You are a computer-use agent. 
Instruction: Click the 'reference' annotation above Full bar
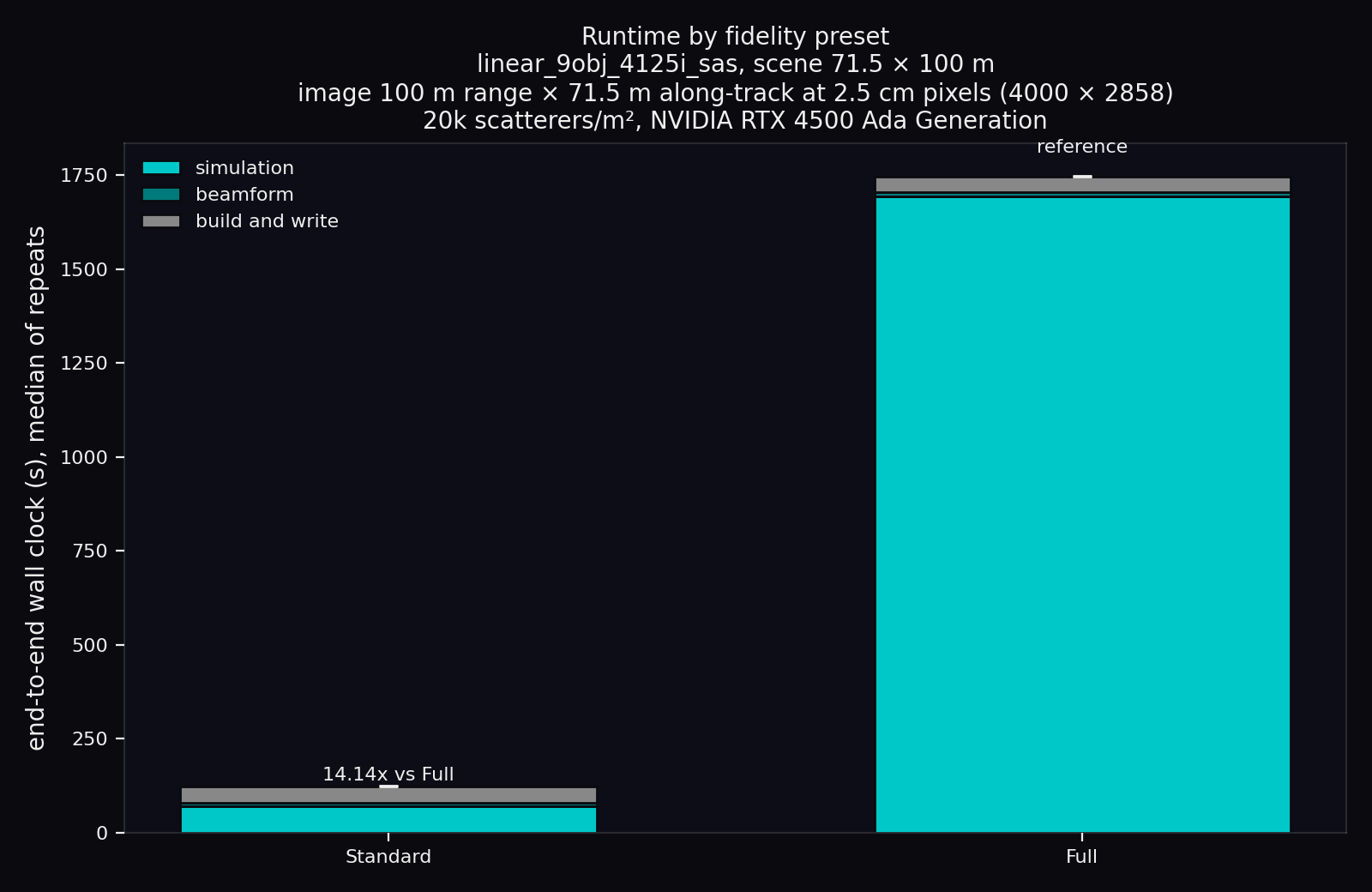click(x=1082, y=147)
